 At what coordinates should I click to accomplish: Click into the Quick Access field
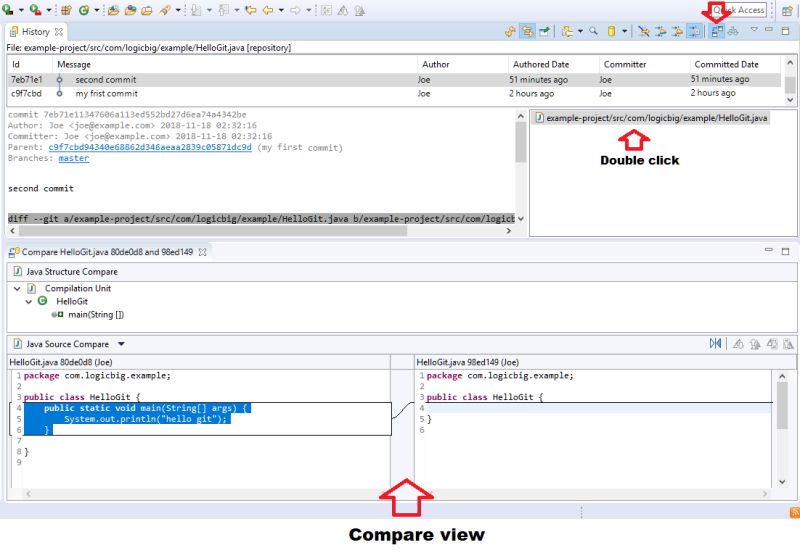tap(739, 10)
